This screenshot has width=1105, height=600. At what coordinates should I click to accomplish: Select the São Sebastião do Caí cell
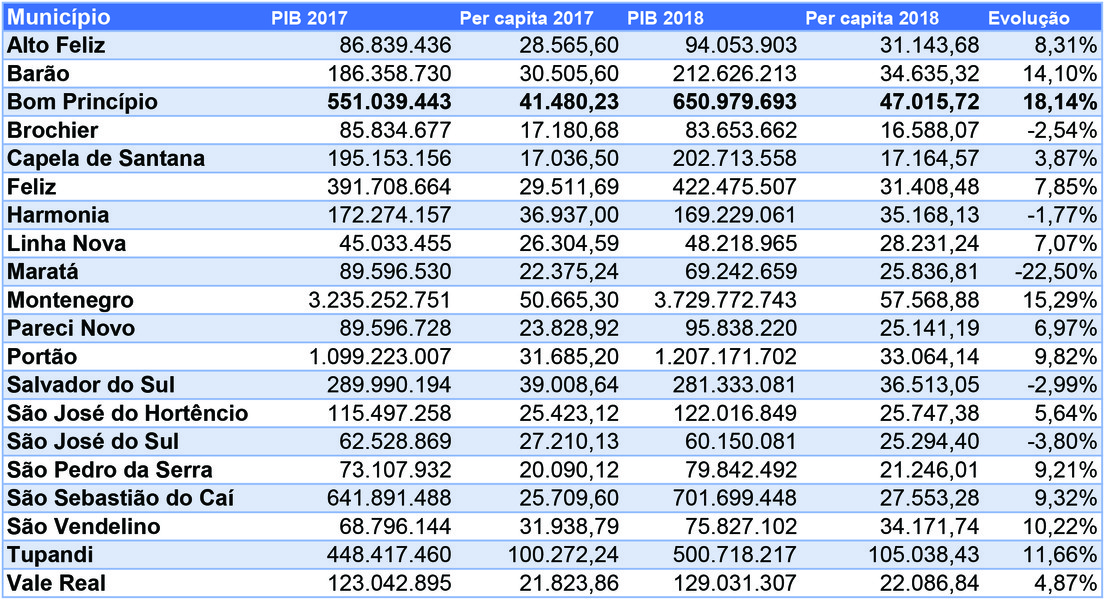[120, 498]
